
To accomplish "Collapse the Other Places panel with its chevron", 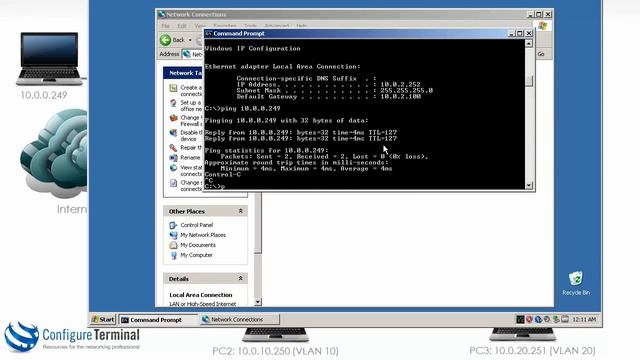I will 240,211.
